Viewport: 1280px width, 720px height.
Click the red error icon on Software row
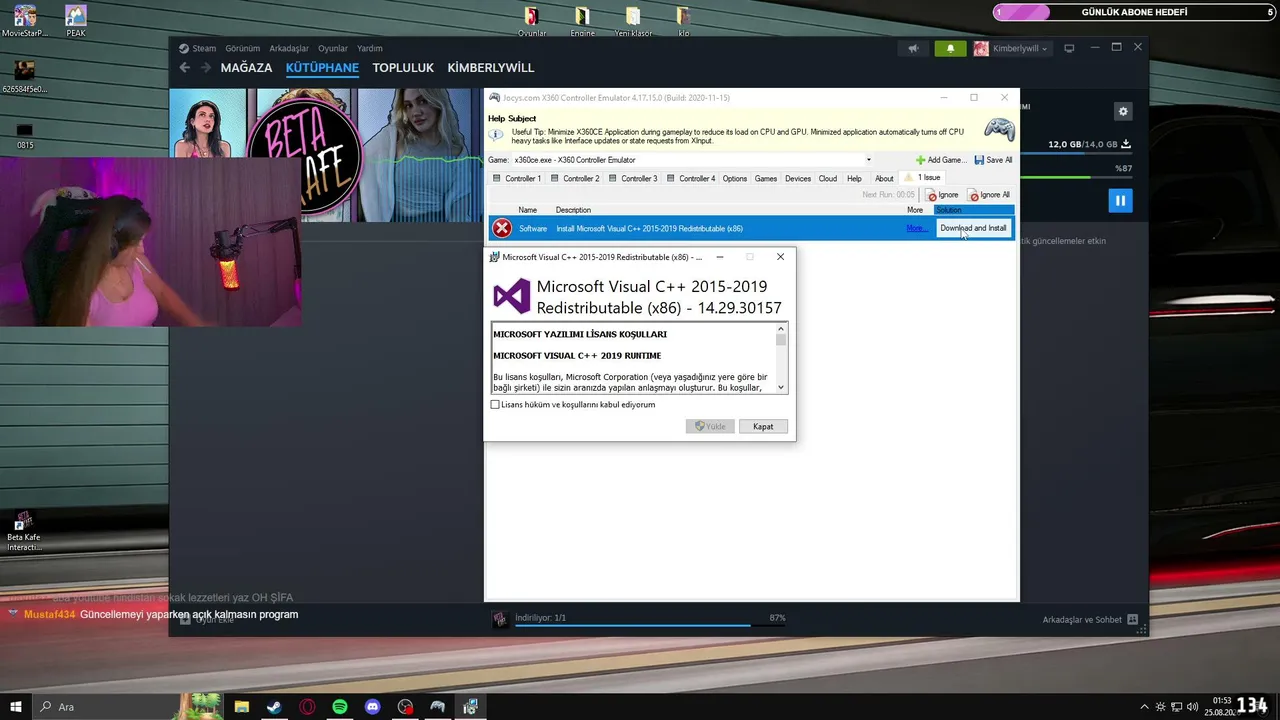[x=502, y=228]
